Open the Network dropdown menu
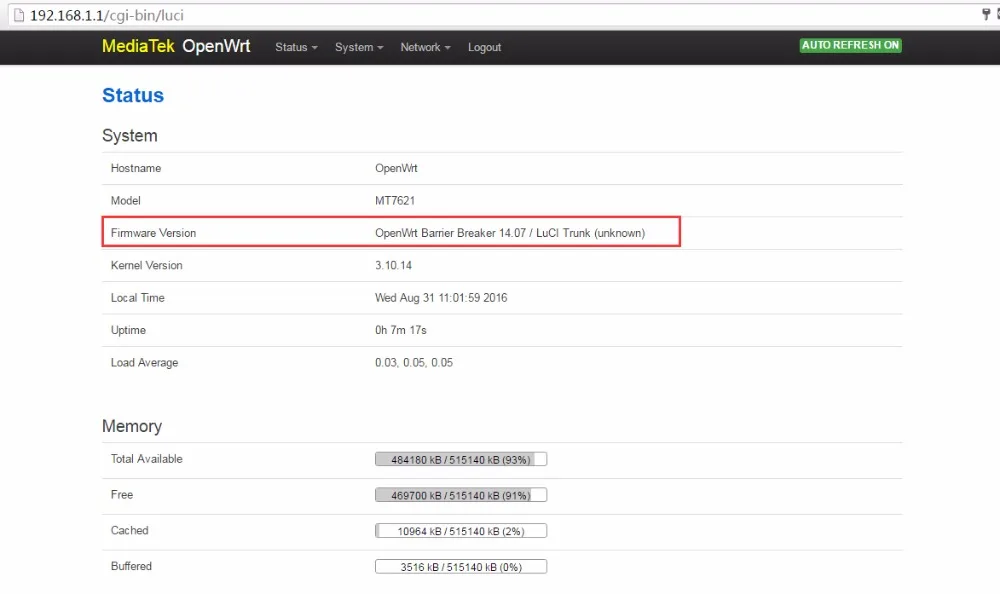1000x594 pixels. click(x=425, y=47)
